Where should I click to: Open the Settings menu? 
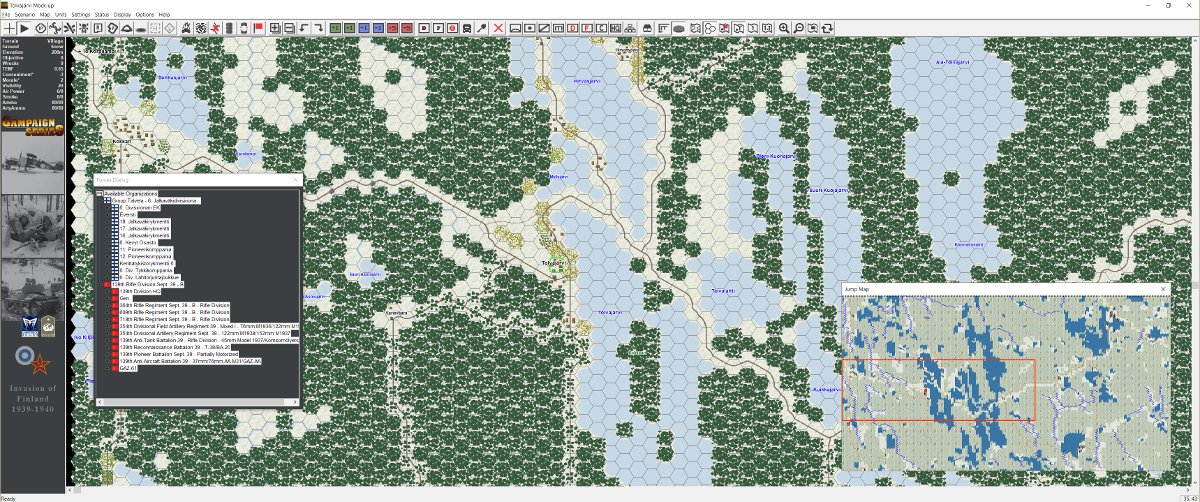coord(80,15)
